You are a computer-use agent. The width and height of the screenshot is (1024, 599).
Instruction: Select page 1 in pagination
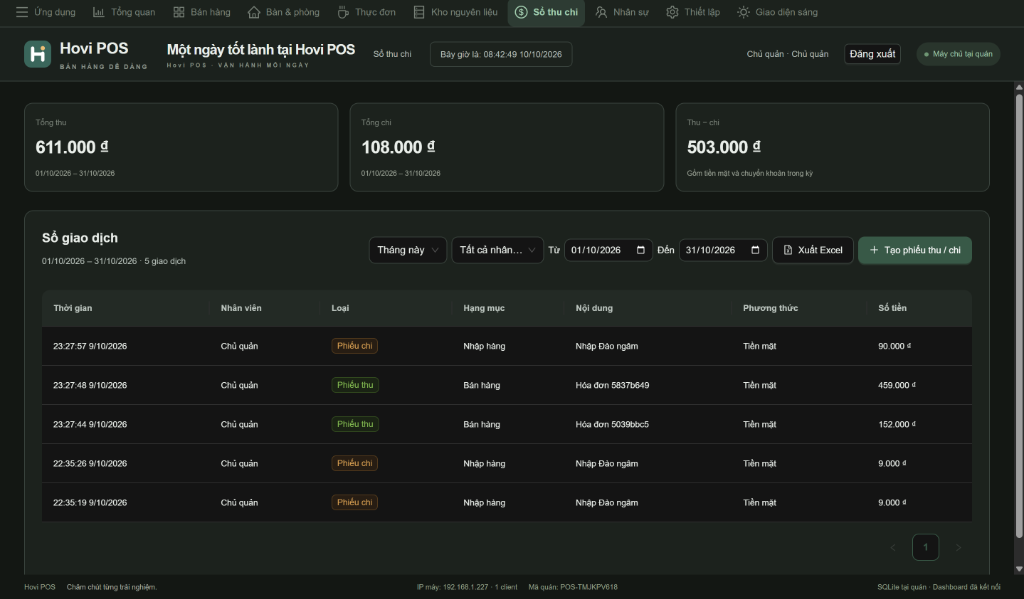tap(925, 547)
